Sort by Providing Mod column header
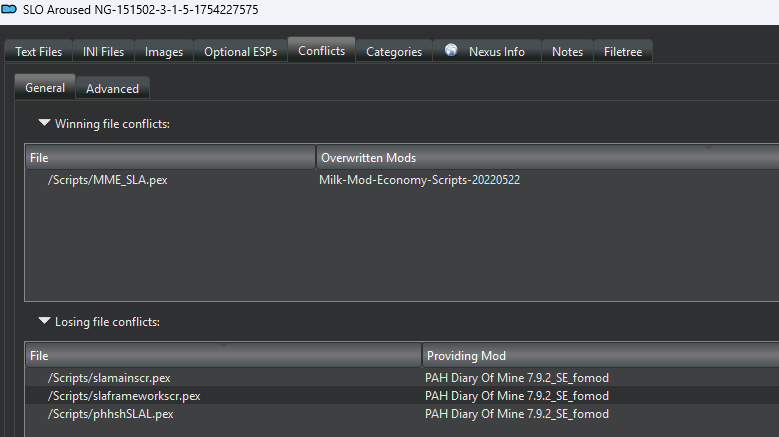The height and width of the screenshot is (437, 779). (601, 356)
